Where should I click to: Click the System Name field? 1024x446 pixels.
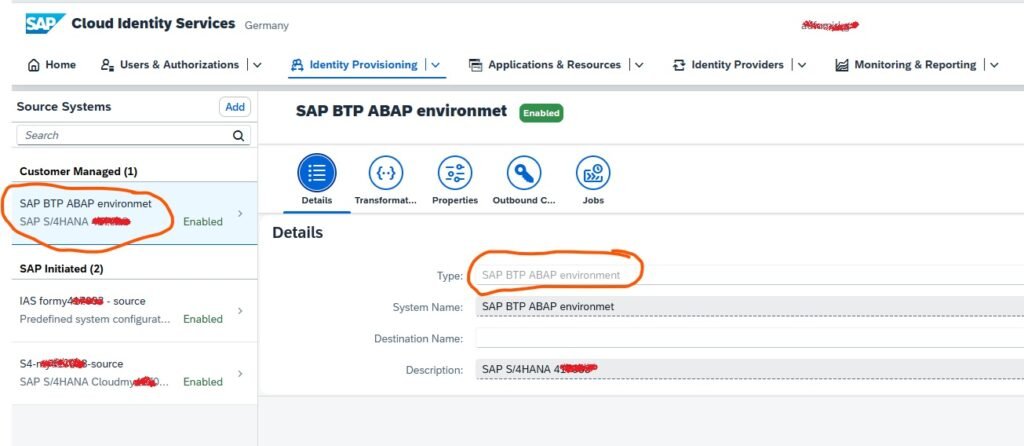[750, 306]
